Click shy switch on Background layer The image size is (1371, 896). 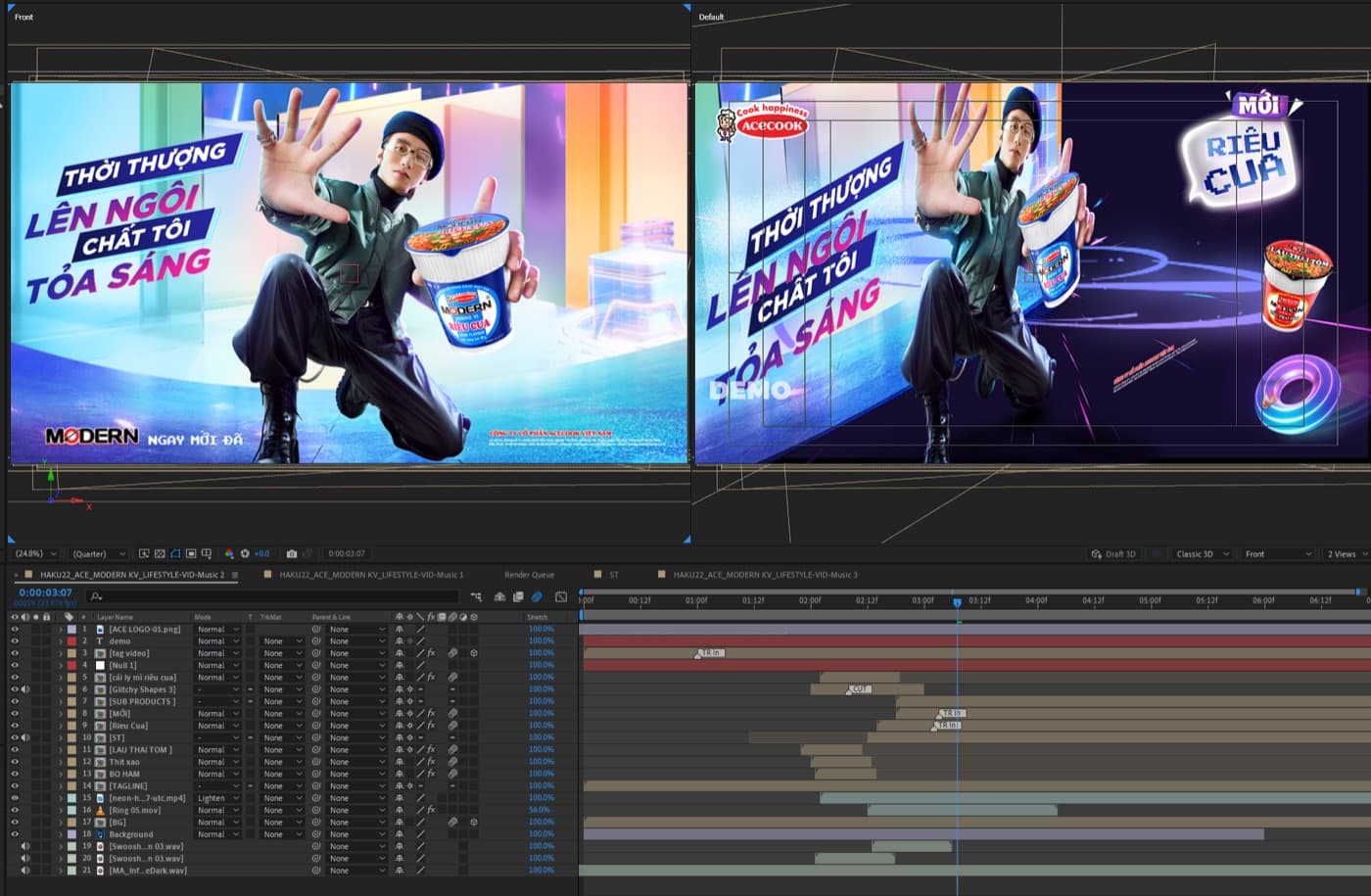tap(399, 834)
